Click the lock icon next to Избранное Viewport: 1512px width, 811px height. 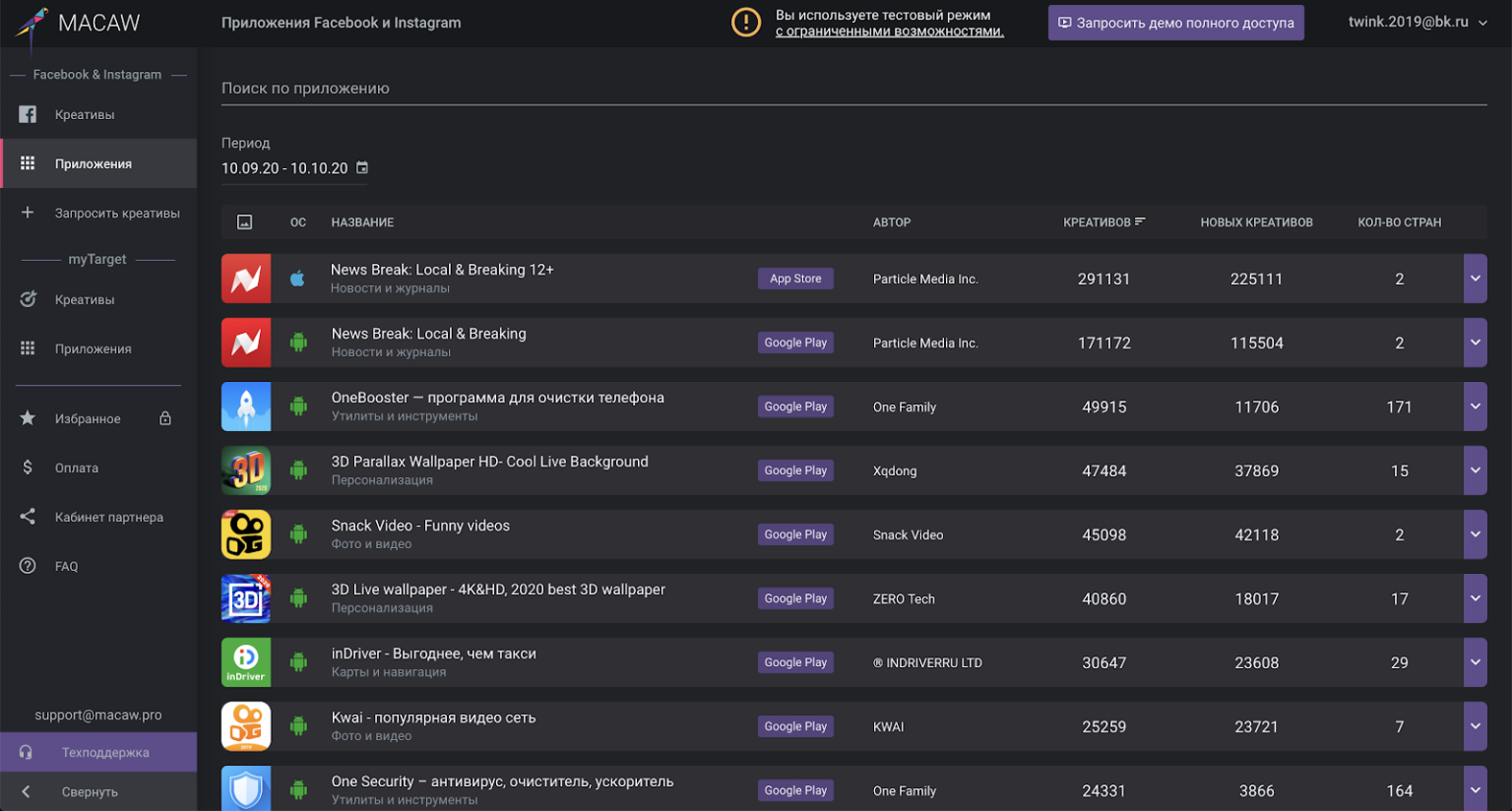165,418
